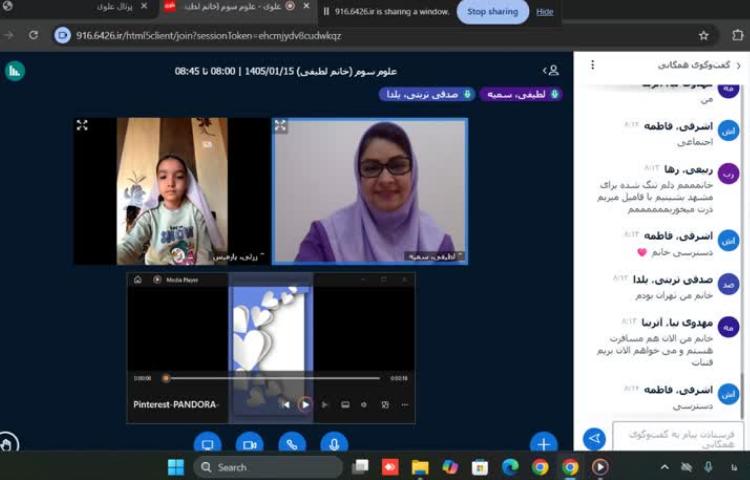Image resolution: width=750 pixels, height=480 pixels.
Task: Open Media Player from the taskbar
Action: point(600,467)
